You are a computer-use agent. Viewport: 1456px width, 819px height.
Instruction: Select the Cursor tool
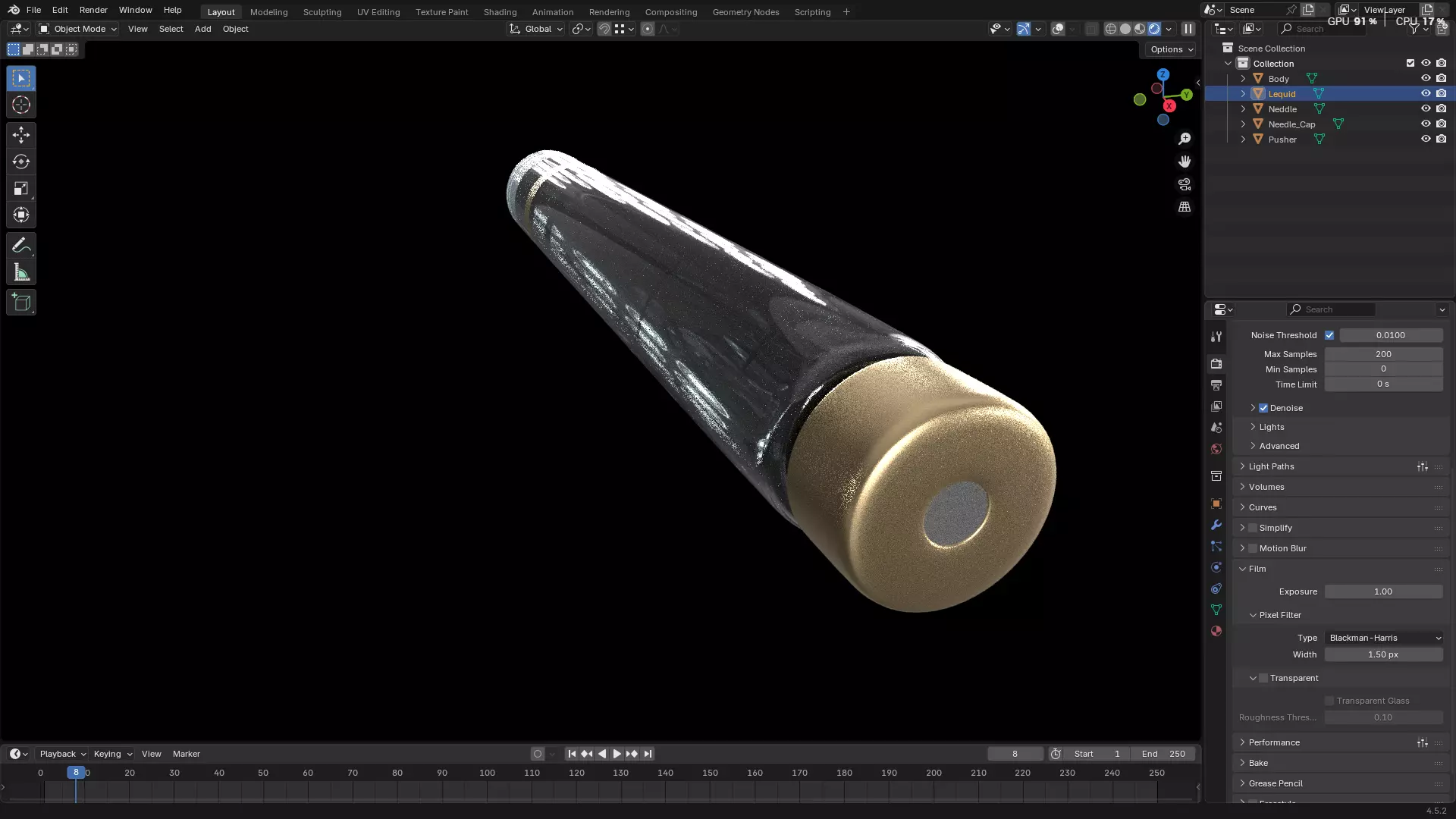21,105
